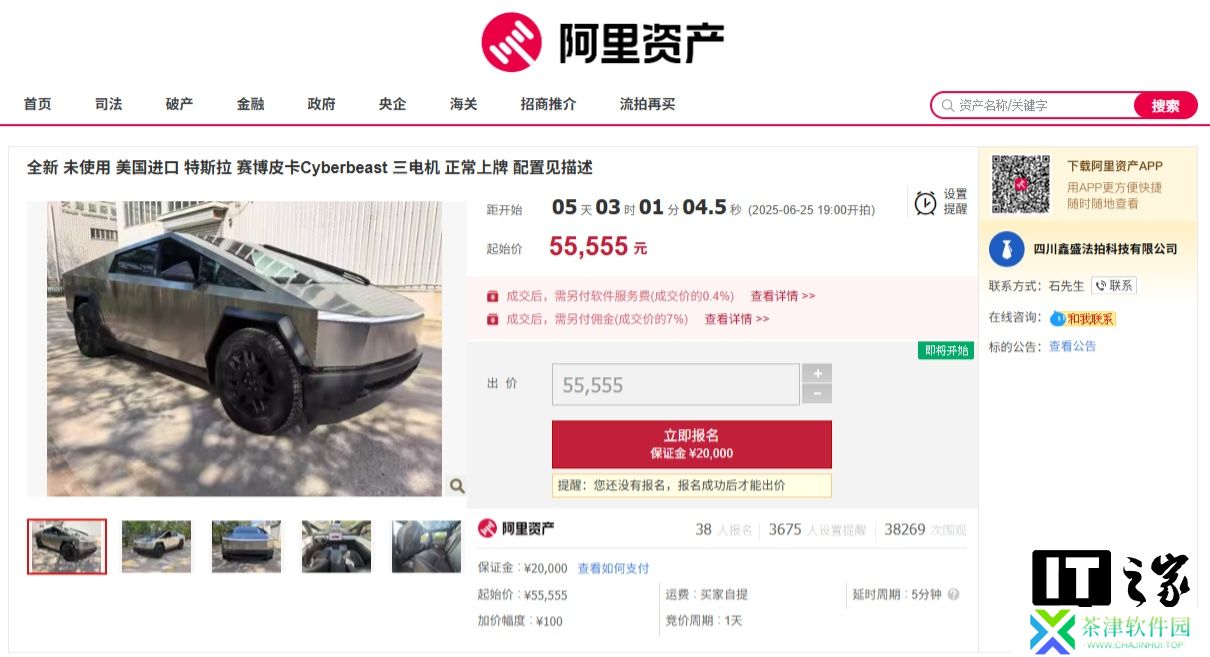1210x657 pixels.
Task: Select the second car thumbnail image
Action: (156, 546)
